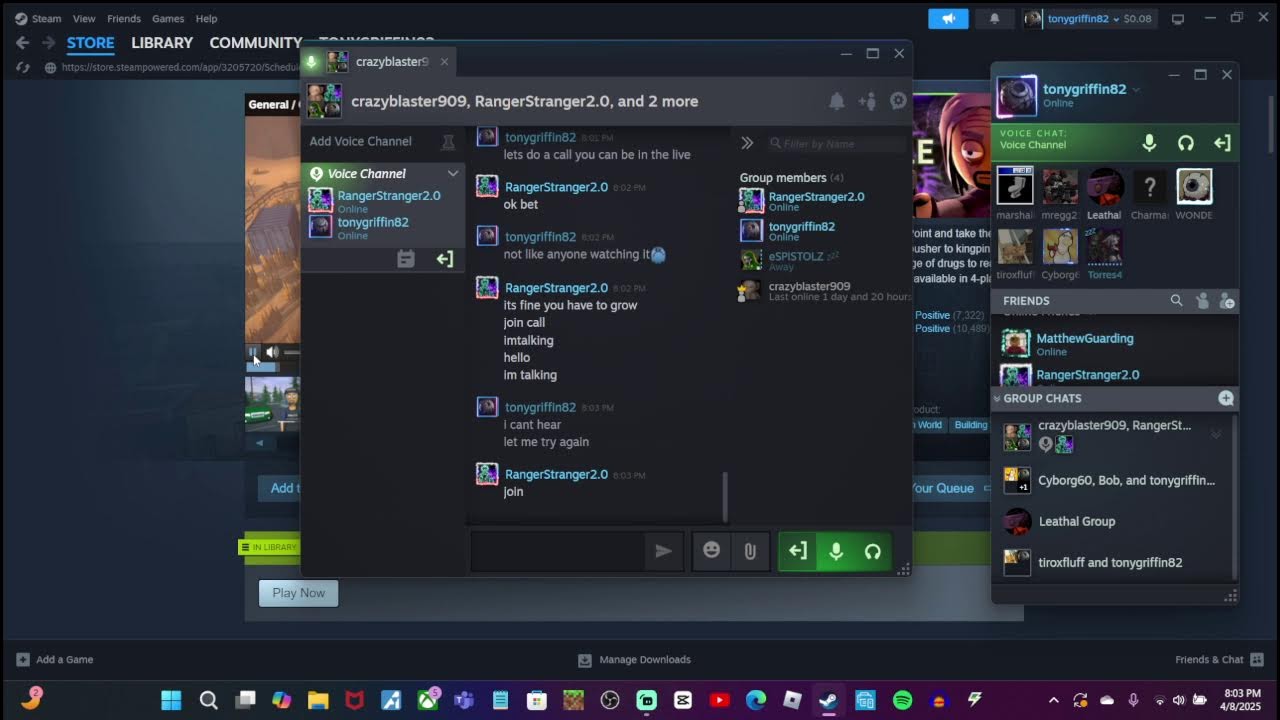This screenshot has height=720, width=1280.
Task: Go to the LIBRARY tab
Action: pos(162,43)
